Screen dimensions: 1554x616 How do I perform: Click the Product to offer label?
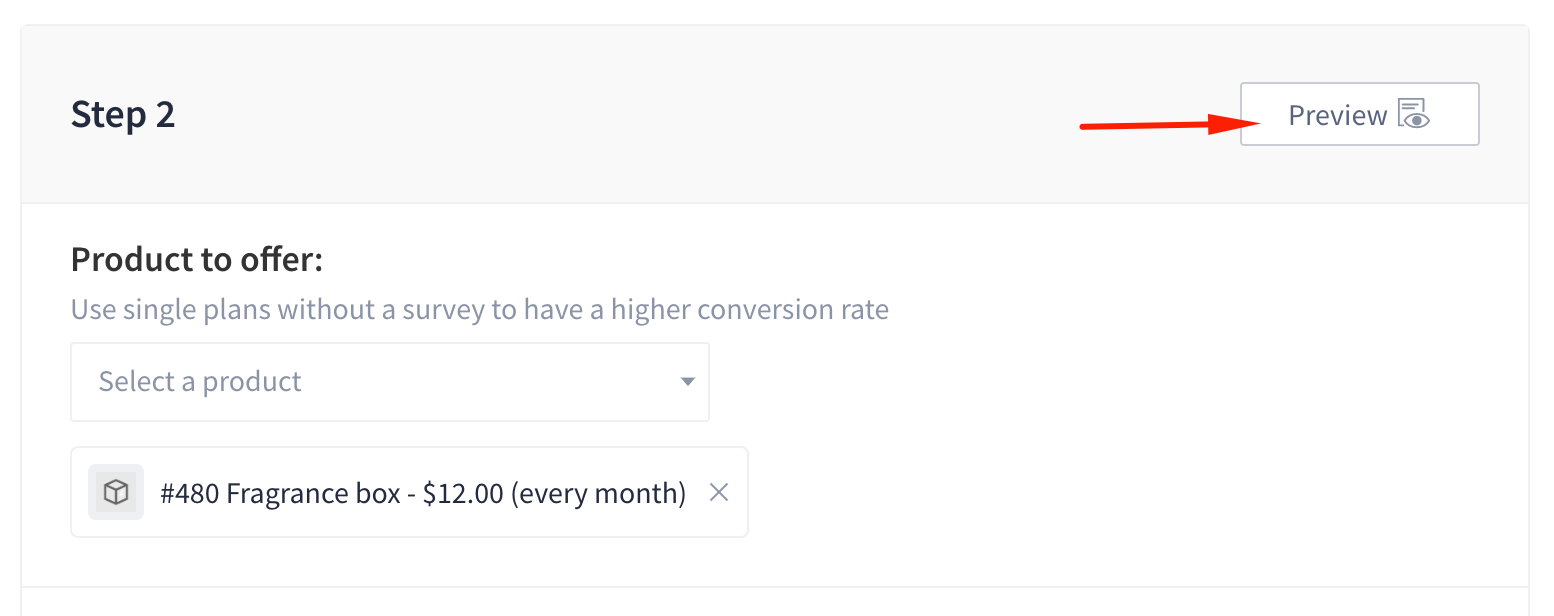point(197,260)
